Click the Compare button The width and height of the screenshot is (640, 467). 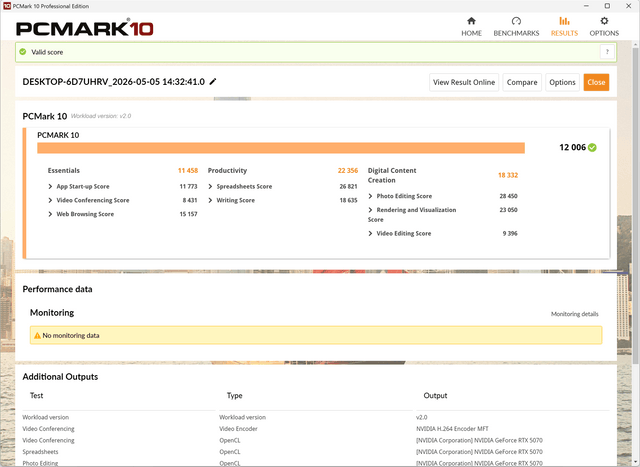tap(522, 82)
